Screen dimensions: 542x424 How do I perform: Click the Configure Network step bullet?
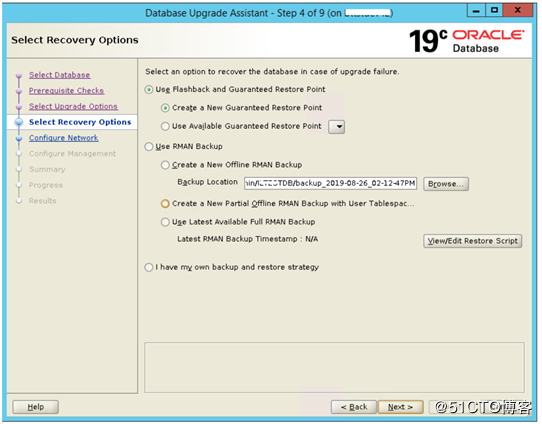pos(19,138)
